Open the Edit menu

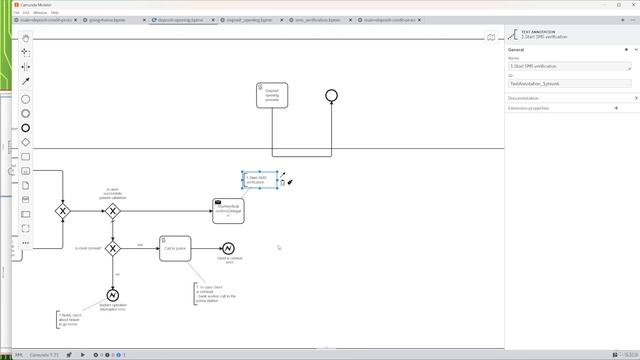click(x=26, y=13)
